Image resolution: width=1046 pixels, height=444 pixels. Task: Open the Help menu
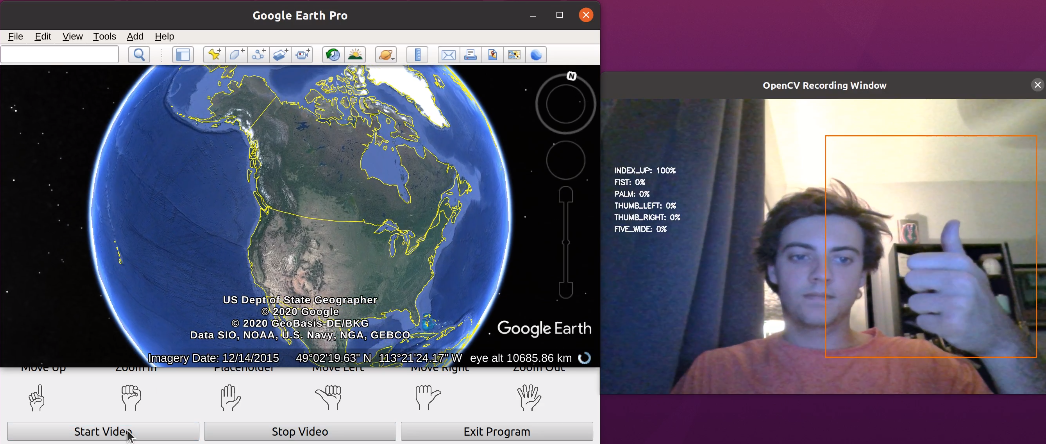coord(164,37)
